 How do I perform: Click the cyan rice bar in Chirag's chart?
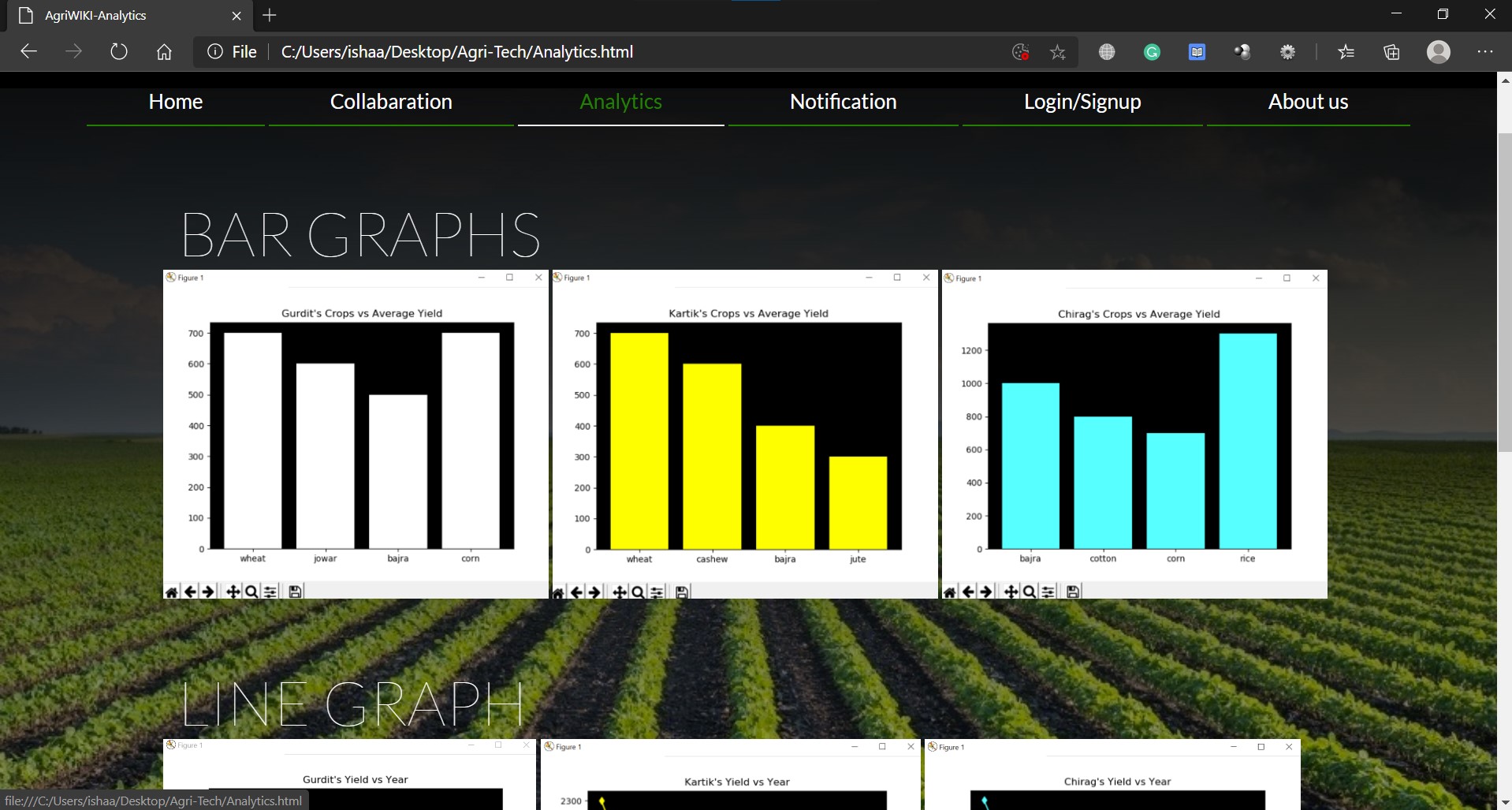click(x=1248, y=441)
